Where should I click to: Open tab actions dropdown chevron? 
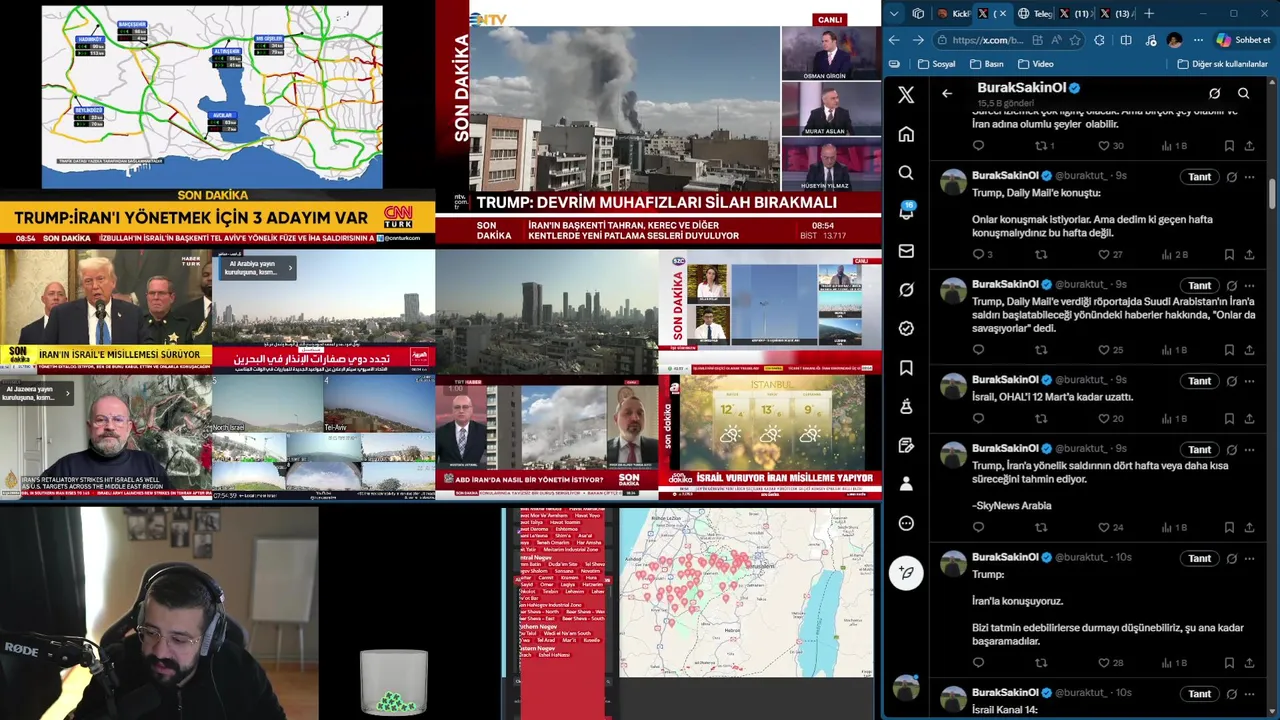click(894, 14)
